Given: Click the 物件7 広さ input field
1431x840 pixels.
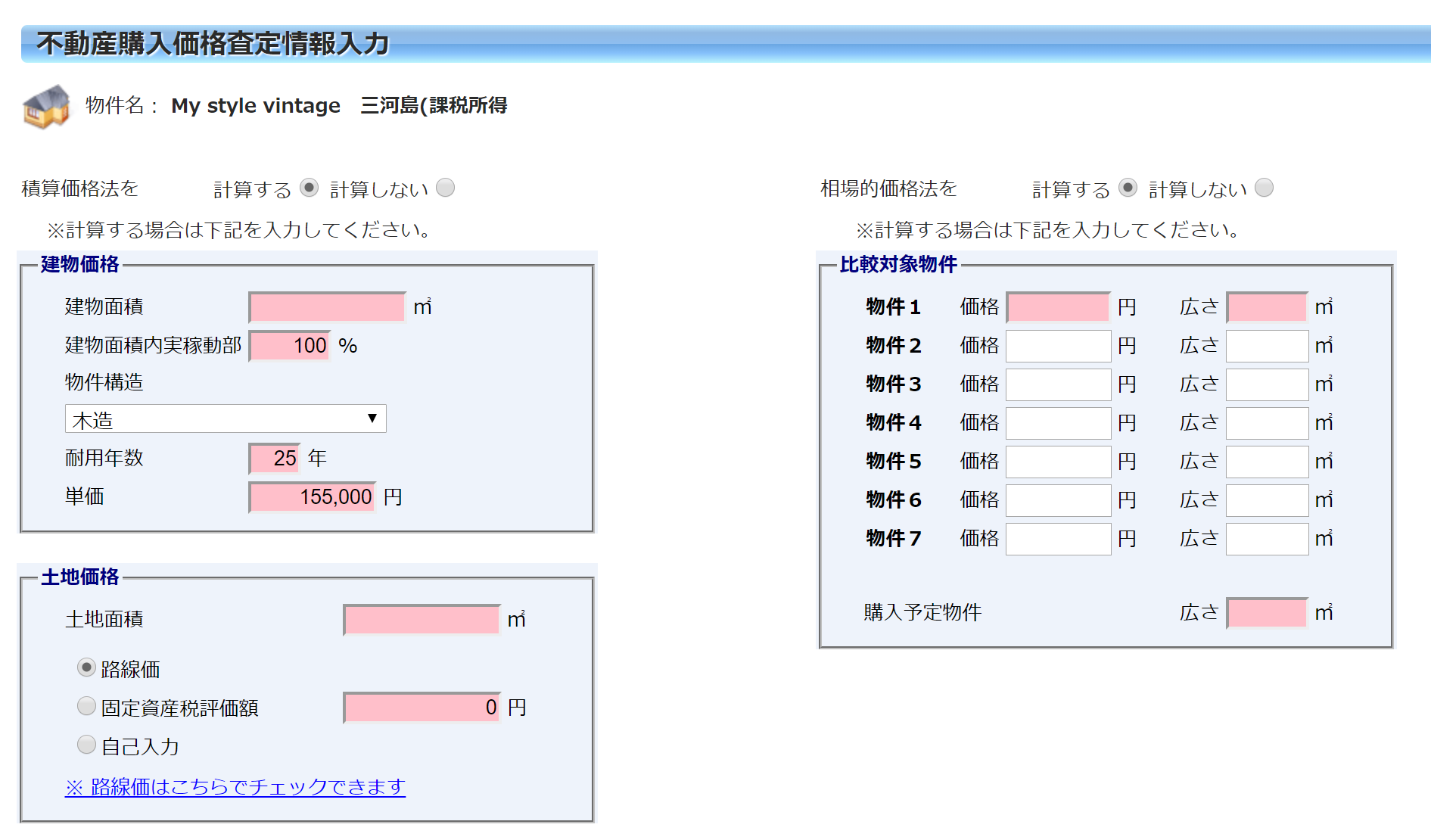Looking at the screenshot, I should tap(1267, 539).
